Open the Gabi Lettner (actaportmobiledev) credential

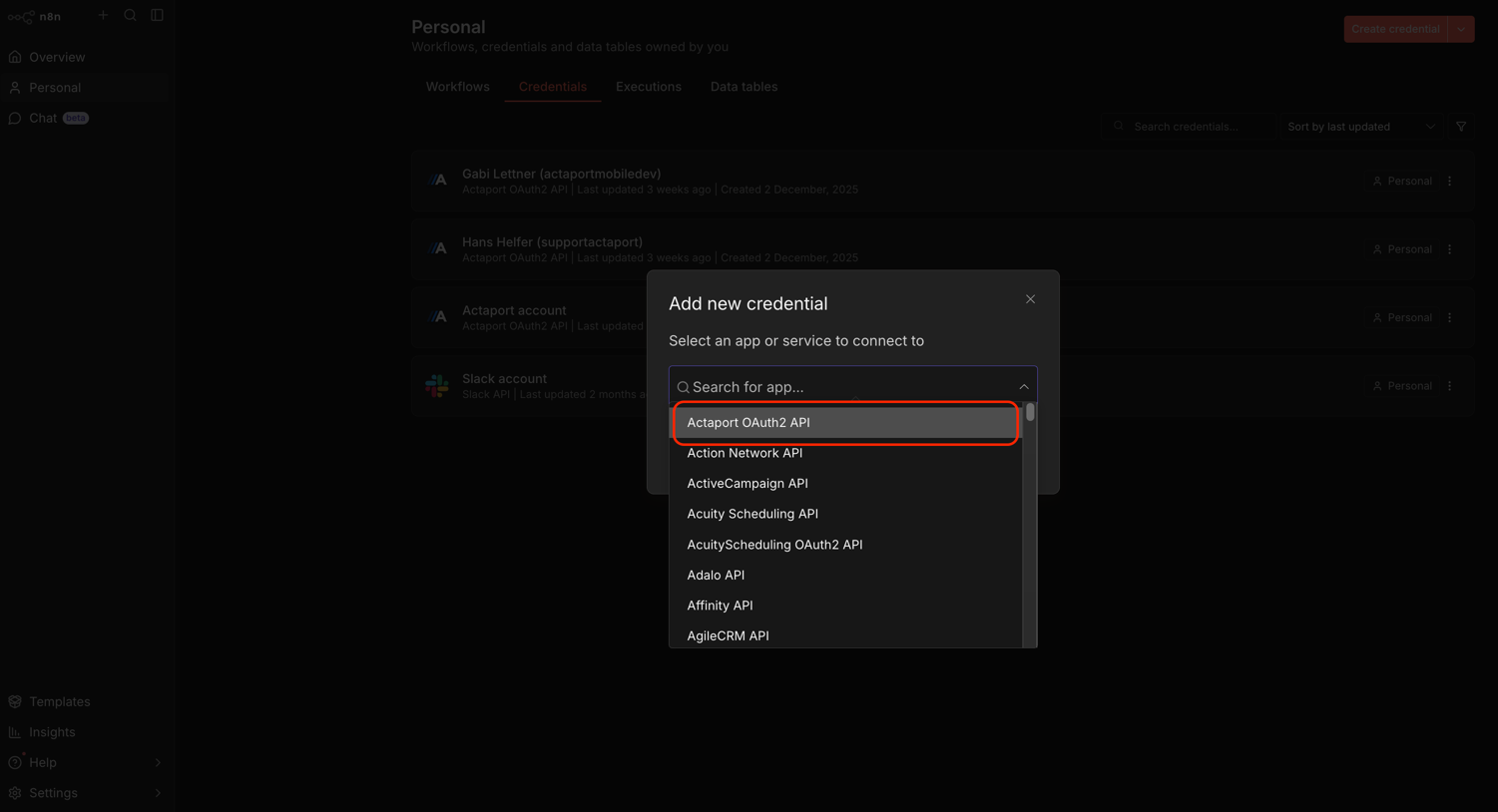[x=561, y=174]
